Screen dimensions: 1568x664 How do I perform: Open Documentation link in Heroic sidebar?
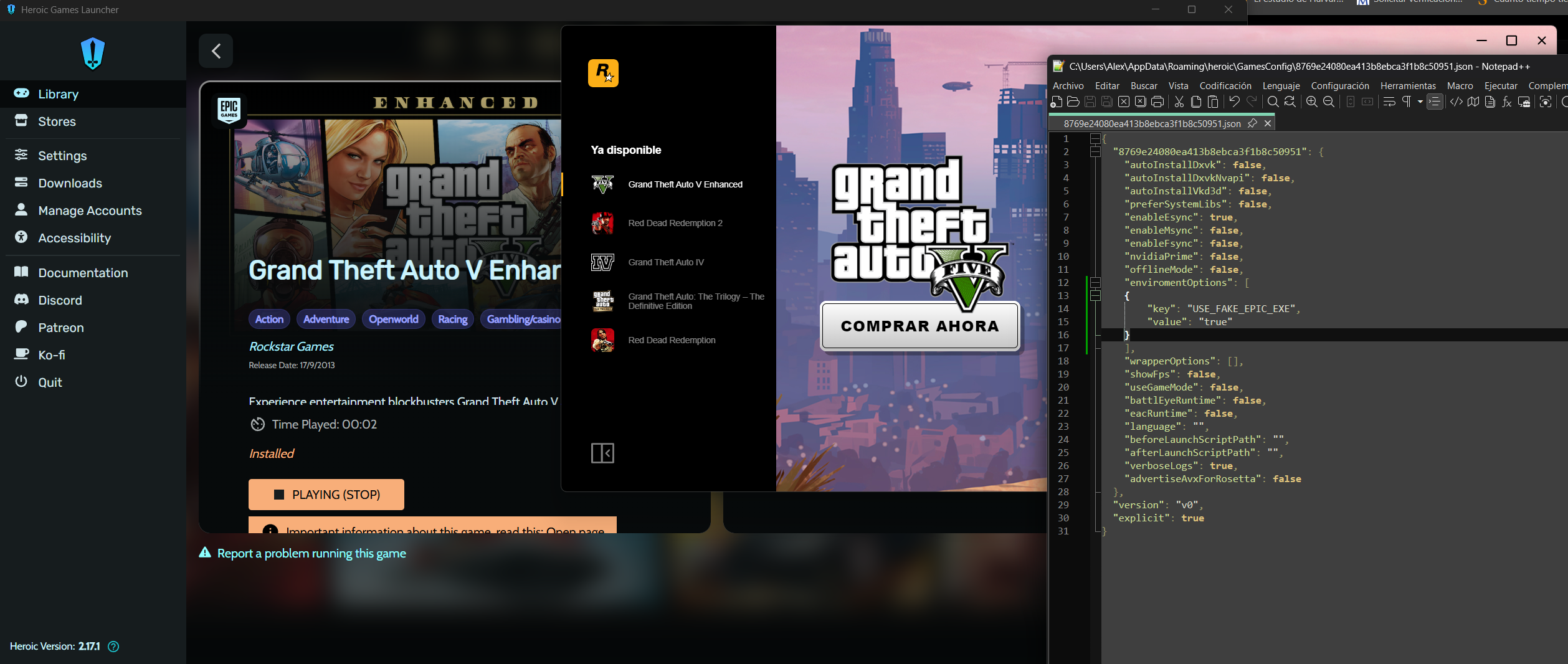tap(93, 273)
